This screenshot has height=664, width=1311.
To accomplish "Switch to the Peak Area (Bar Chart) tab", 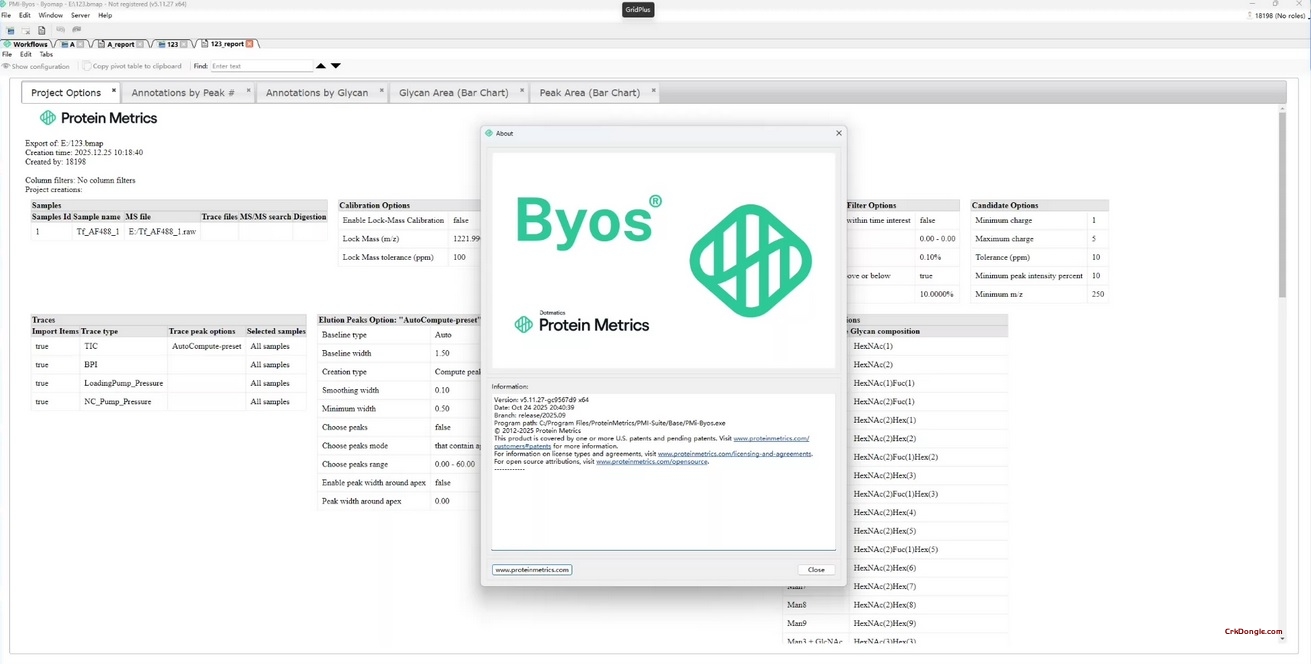I will [589, 93].
